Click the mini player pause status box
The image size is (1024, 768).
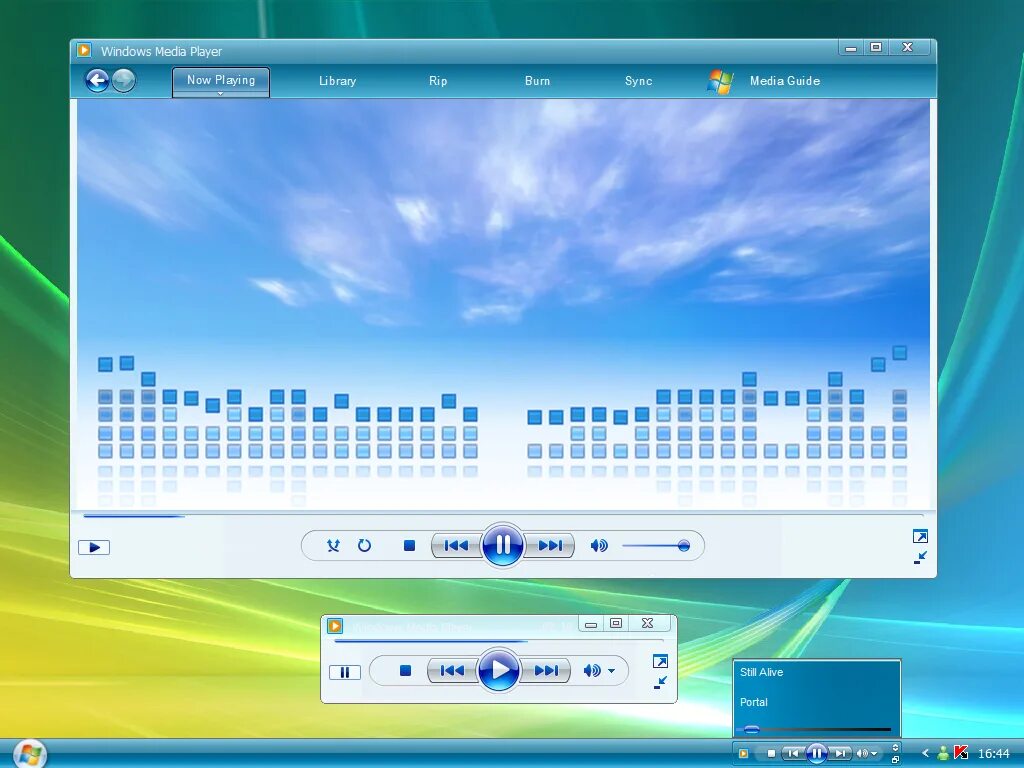pyautogui.click(x=345, y=672)
